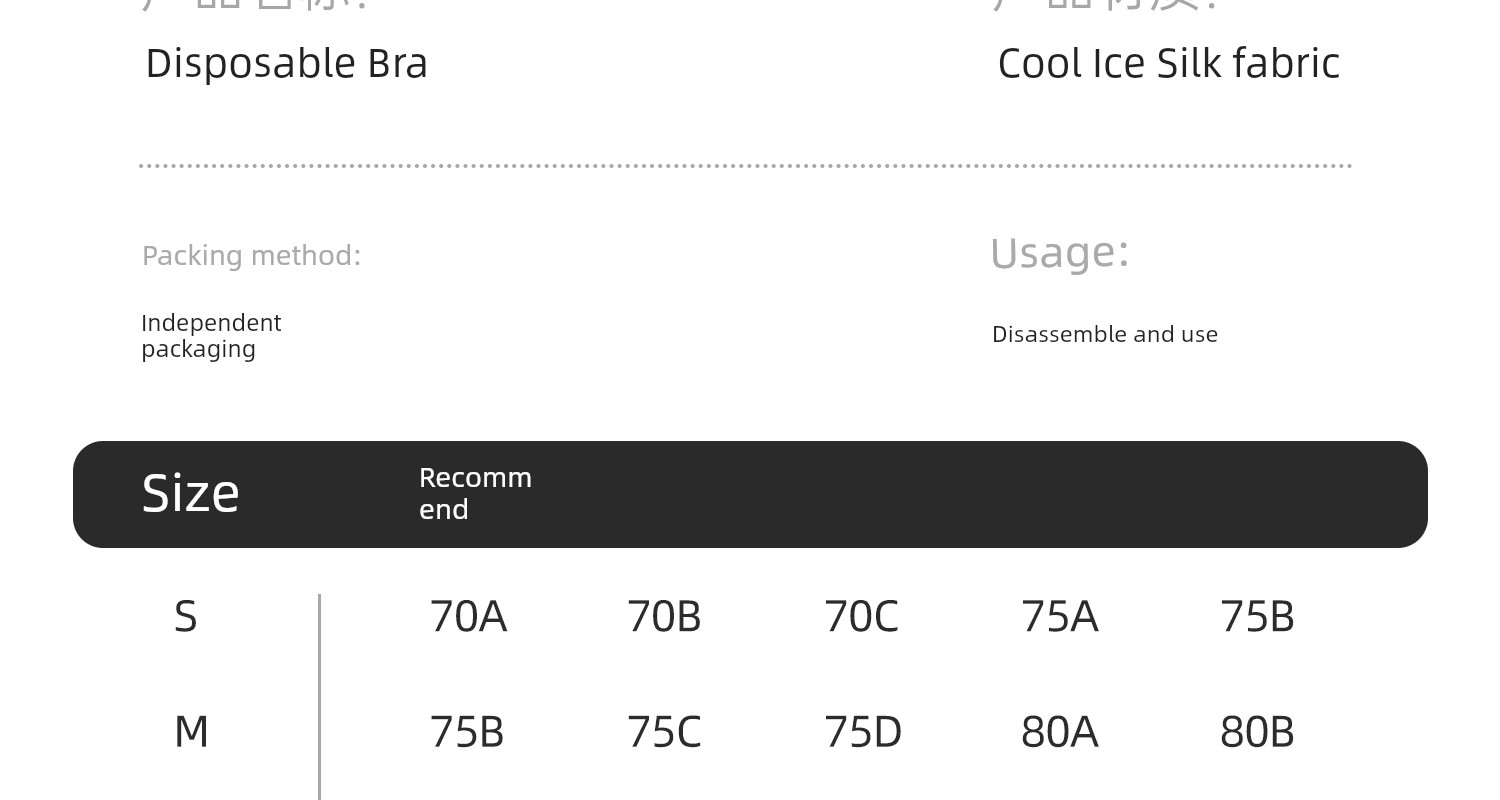This screenshot has height=800, width=1500.
Task: Click the 70C size cell
Action: 861,617
